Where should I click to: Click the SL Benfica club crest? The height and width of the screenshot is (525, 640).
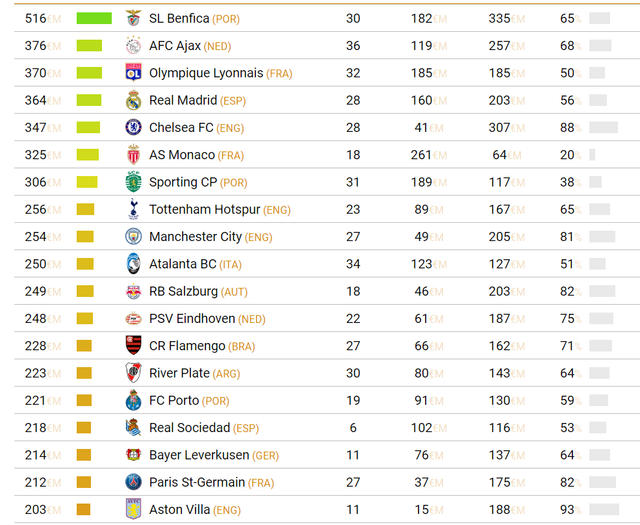point(133,18)
